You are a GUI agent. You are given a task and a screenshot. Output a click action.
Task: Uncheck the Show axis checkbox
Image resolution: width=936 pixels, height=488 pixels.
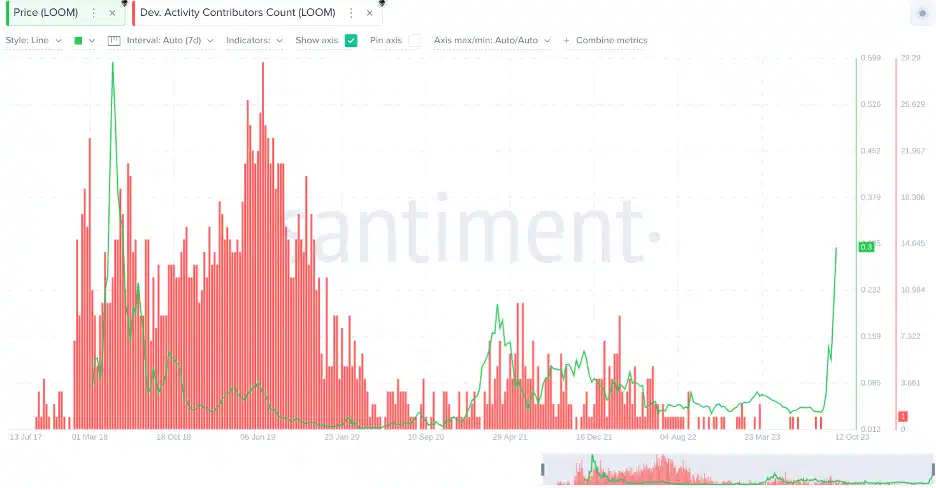(351, 41)
